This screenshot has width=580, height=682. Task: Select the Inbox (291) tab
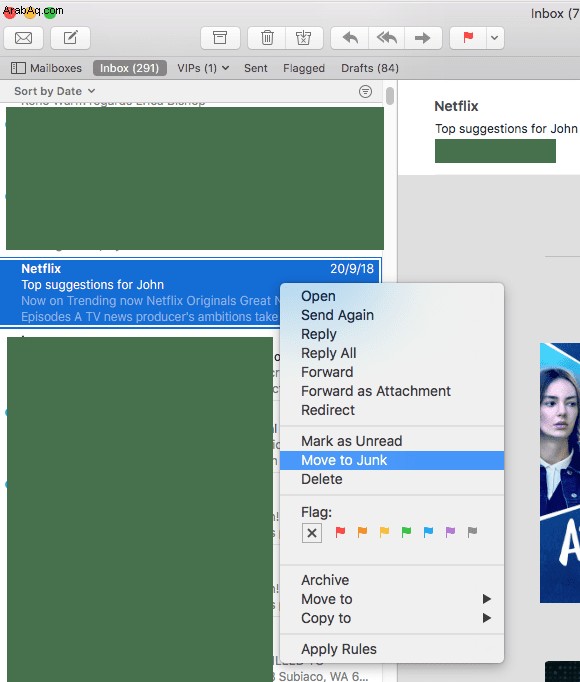[x=130, y=68]
